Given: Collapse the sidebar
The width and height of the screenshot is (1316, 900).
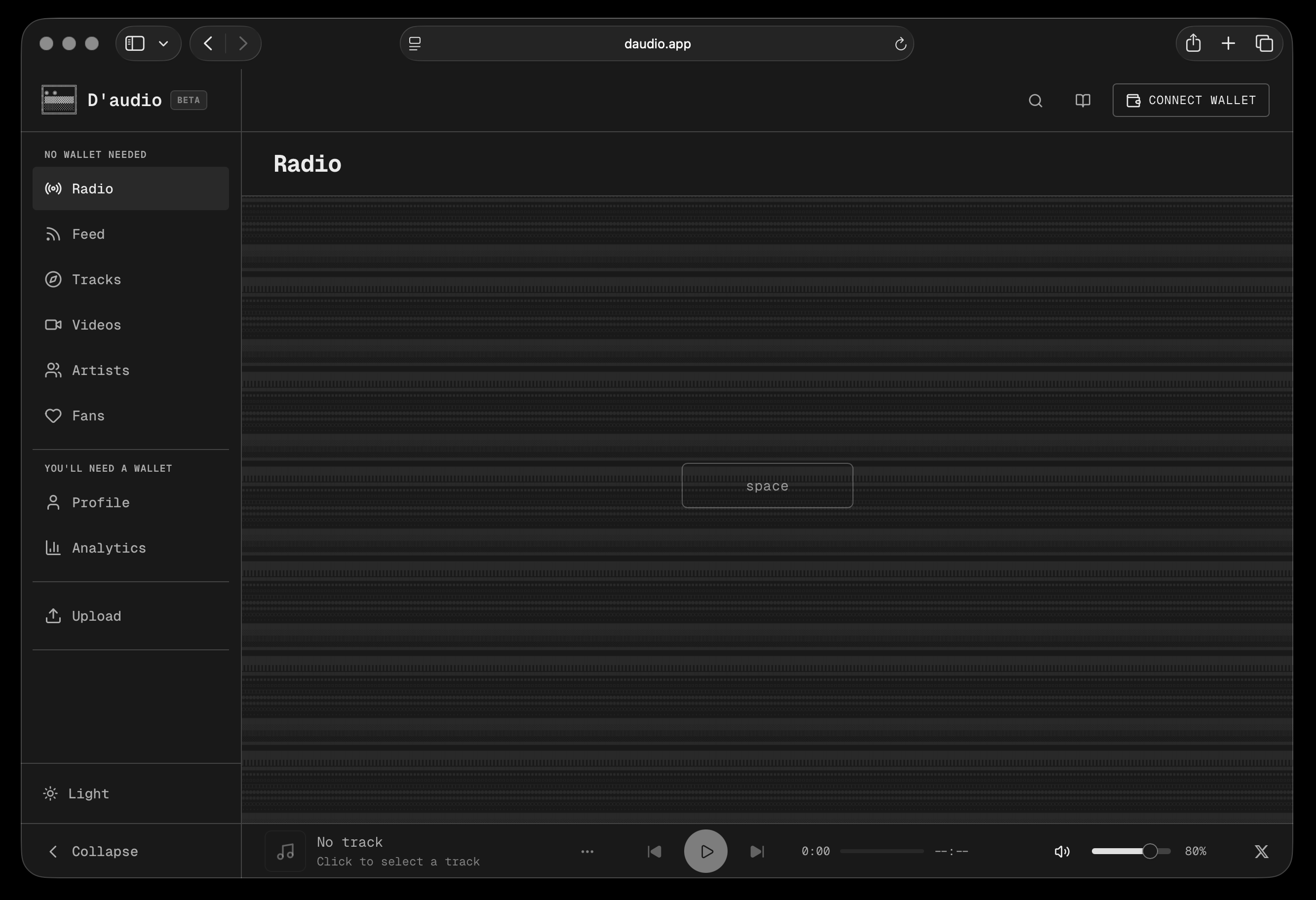Looking at the screenshot, I should 104,851.
